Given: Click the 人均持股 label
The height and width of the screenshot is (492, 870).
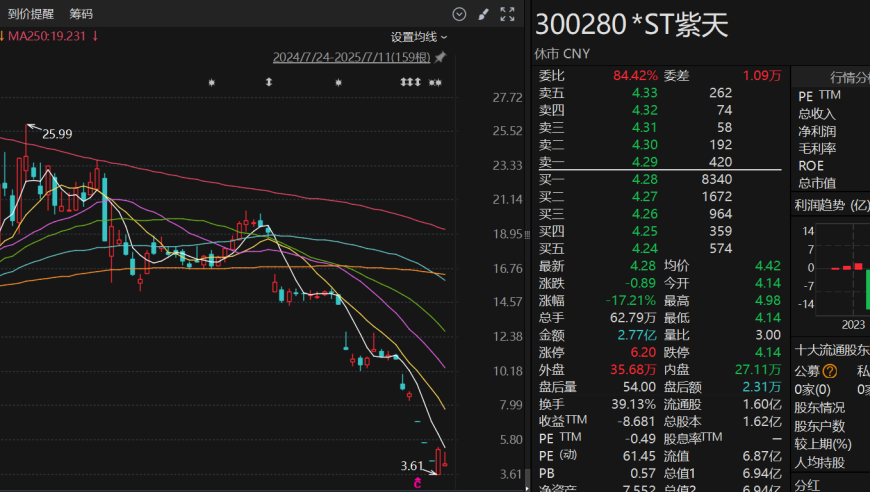Looking at the screenshot, I should (x=819, y=463).
